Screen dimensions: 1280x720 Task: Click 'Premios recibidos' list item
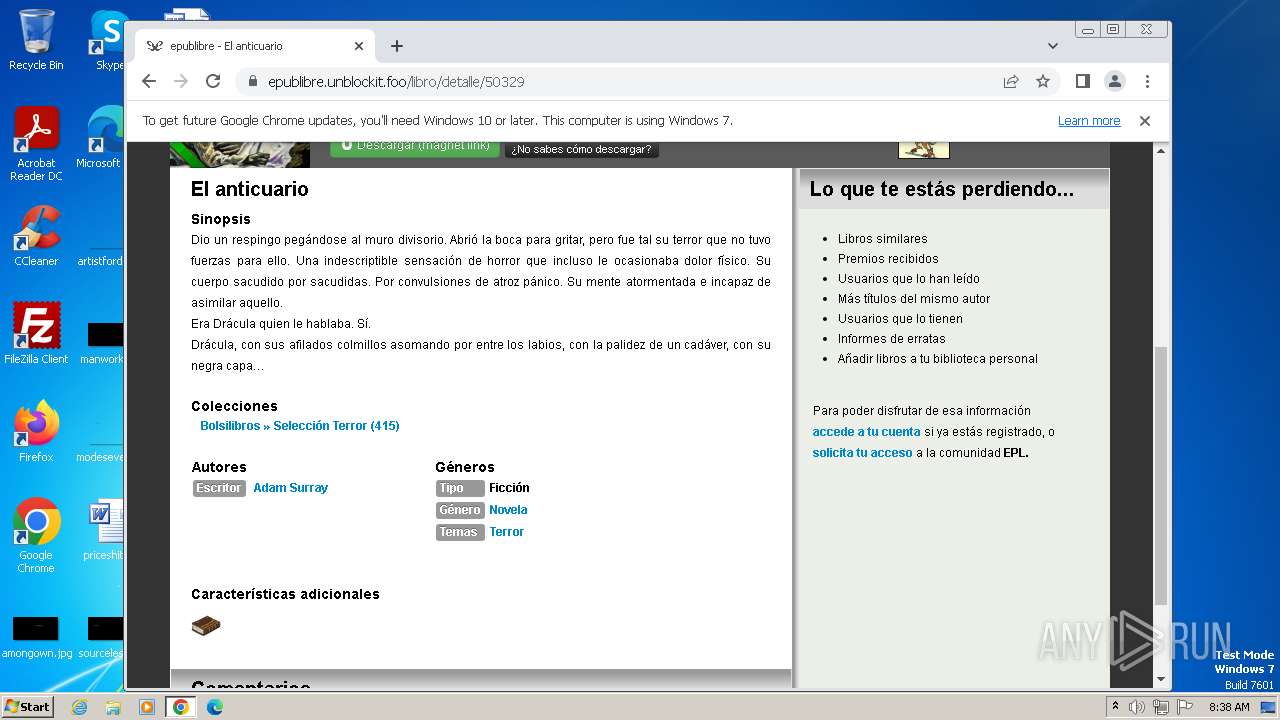tap(888, 259)
